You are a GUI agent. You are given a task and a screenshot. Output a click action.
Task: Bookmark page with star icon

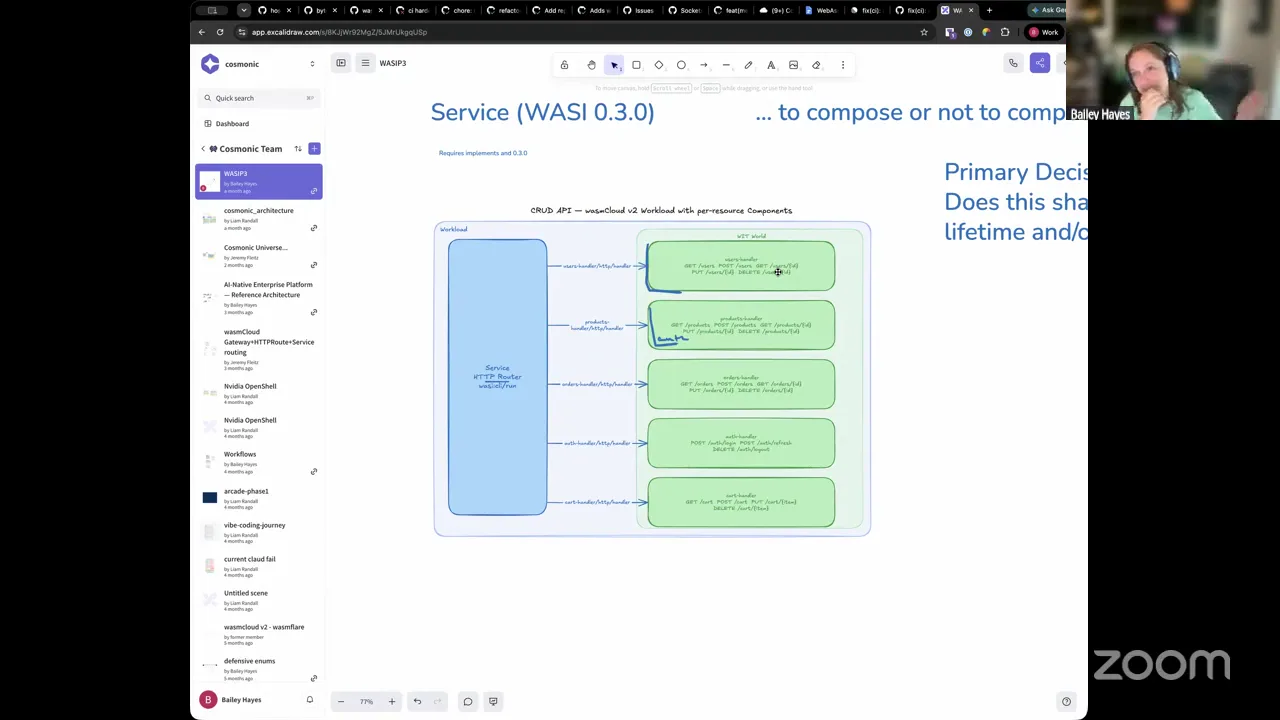[924, 32]
